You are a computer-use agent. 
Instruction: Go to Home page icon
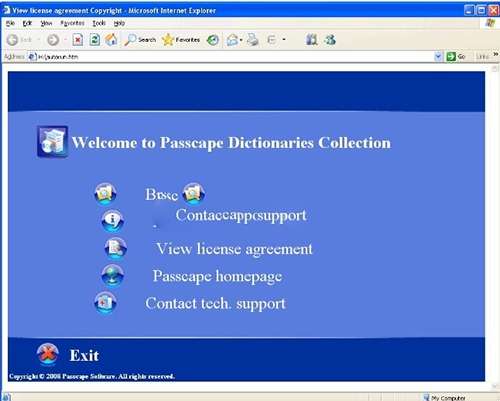pos(111,40)
